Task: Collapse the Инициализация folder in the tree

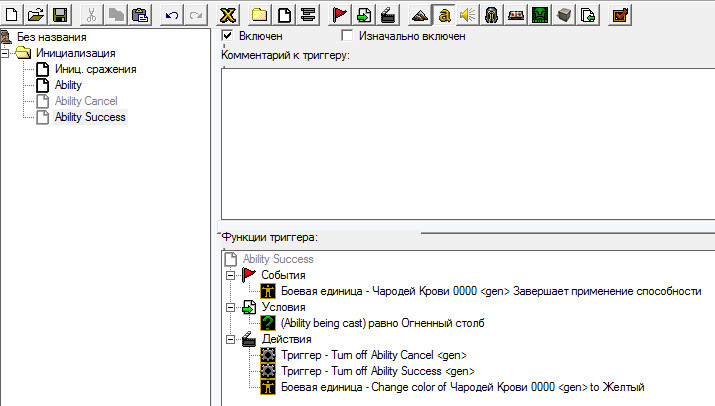Action: [5, 53]
